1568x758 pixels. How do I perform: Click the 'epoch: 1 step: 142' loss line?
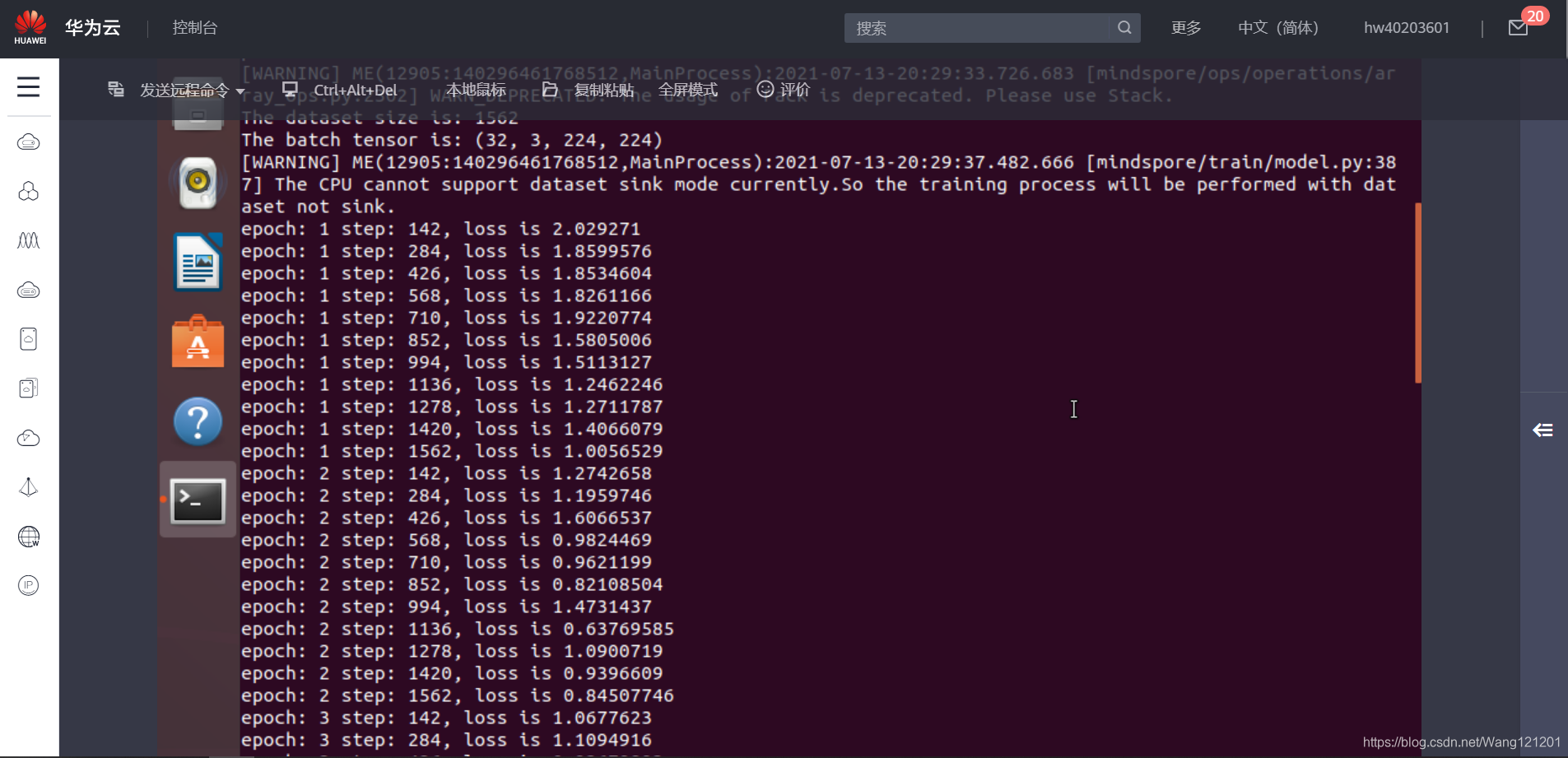[x=440, y=229]
